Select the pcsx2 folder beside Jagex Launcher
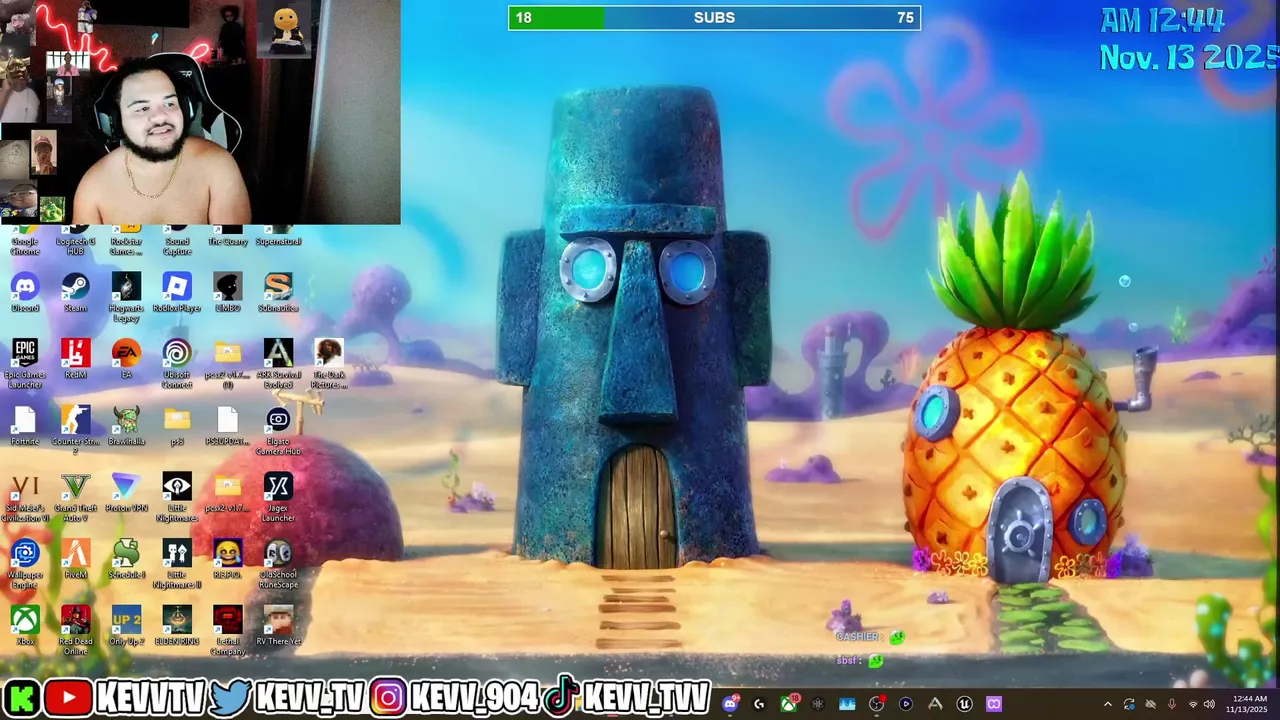 tap(228, 492)
